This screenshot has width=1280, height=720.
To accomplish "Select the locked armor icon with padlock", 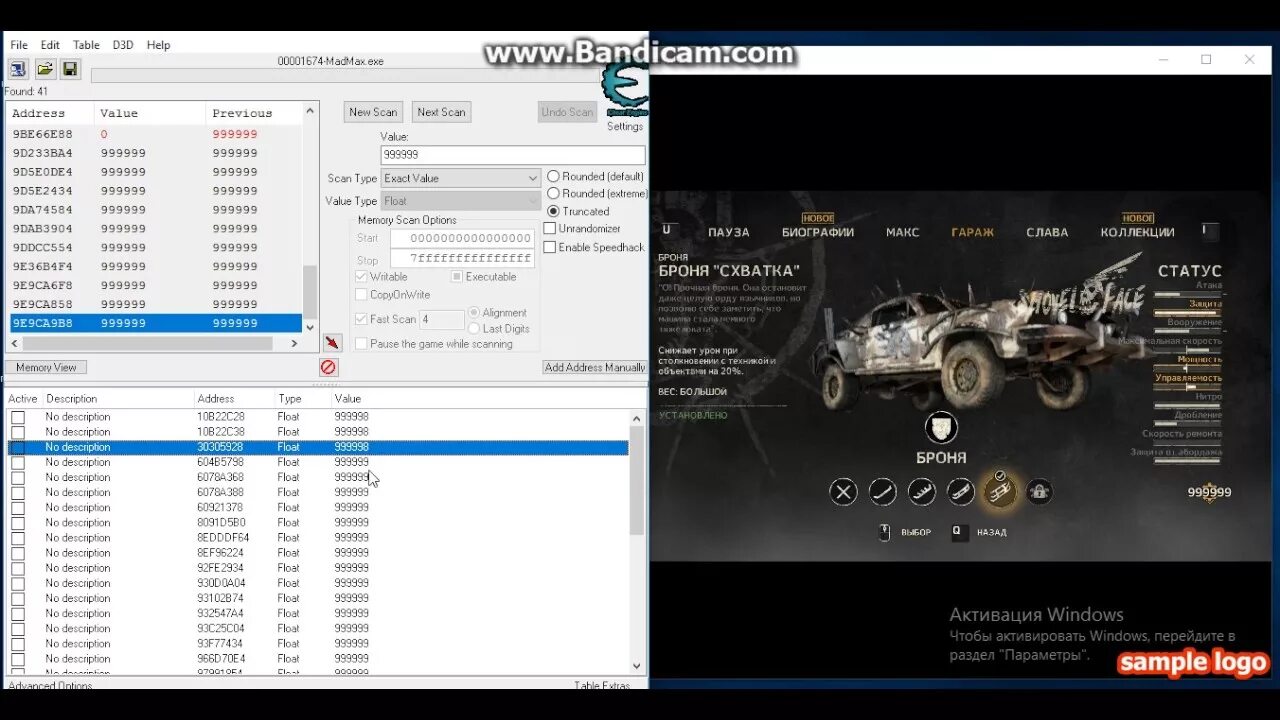I will point(1039,491).
